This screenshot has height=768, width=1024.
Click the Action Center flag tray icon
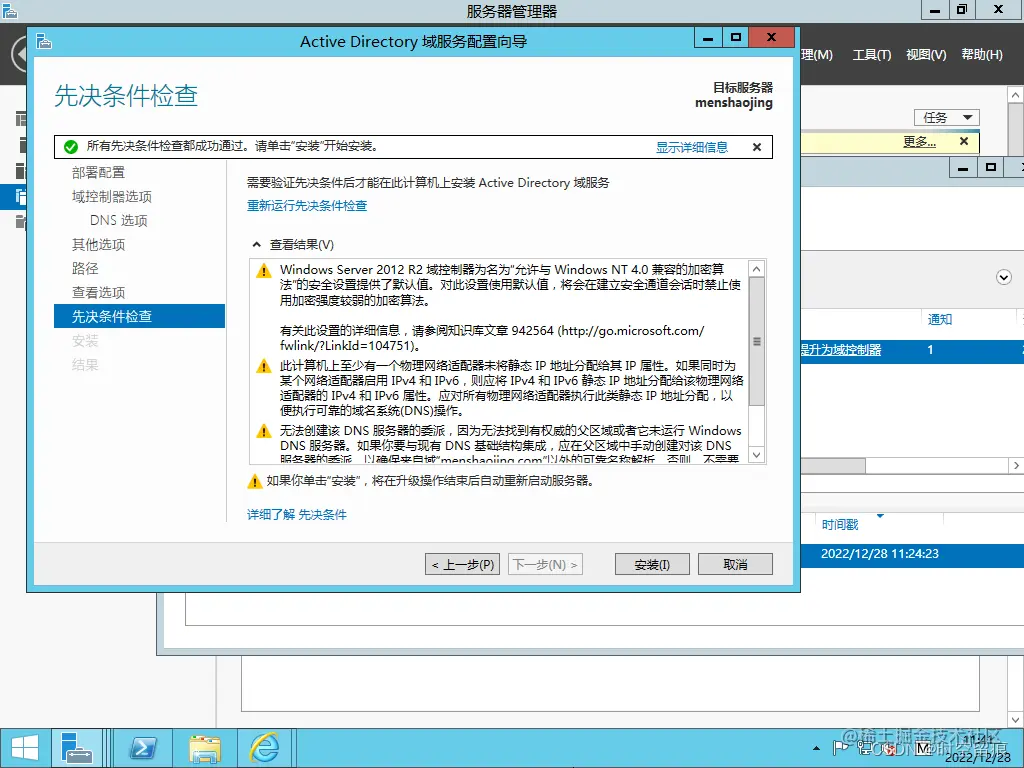pyautogui.click(x=840, y=748)
